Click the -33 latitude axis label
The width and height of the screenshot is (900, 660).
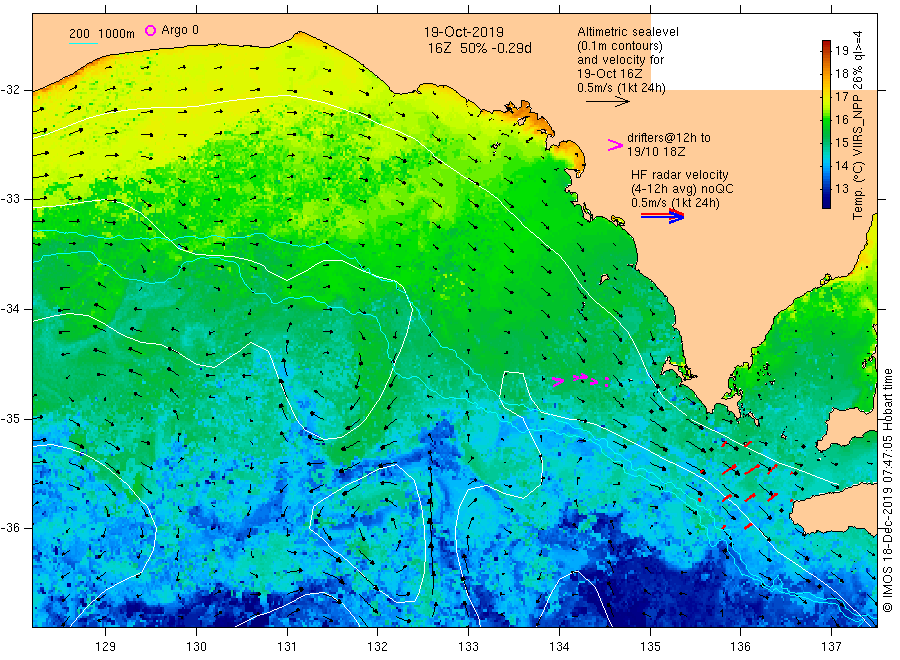click(10, 199)
